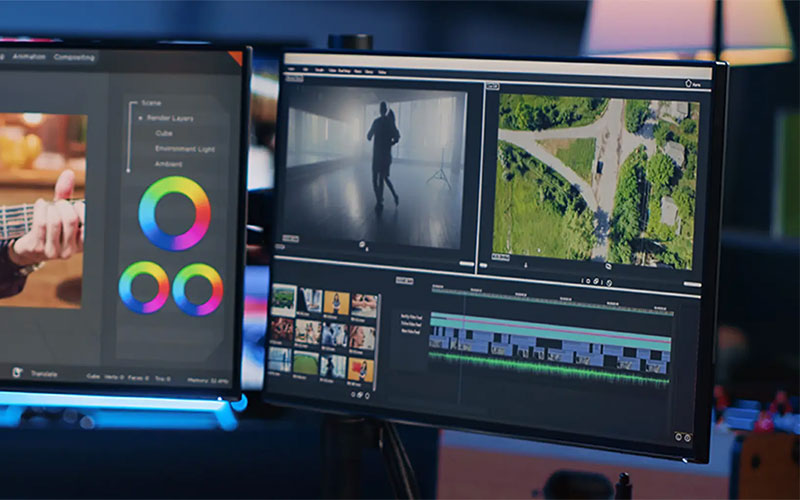Click the icons below the media bin
Screen dimensions: 800x500
tap(356, 395)
